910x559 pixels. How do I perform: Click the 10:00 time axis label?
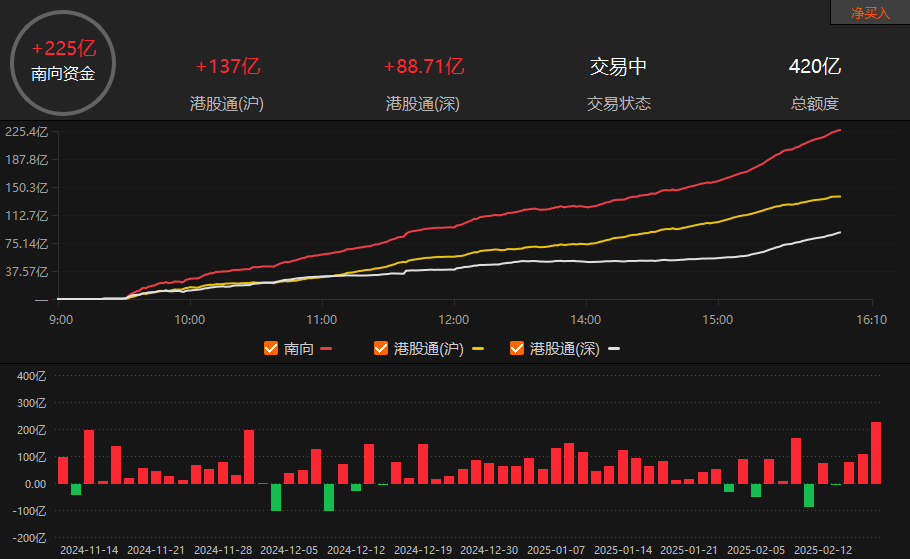click(190, 320)
